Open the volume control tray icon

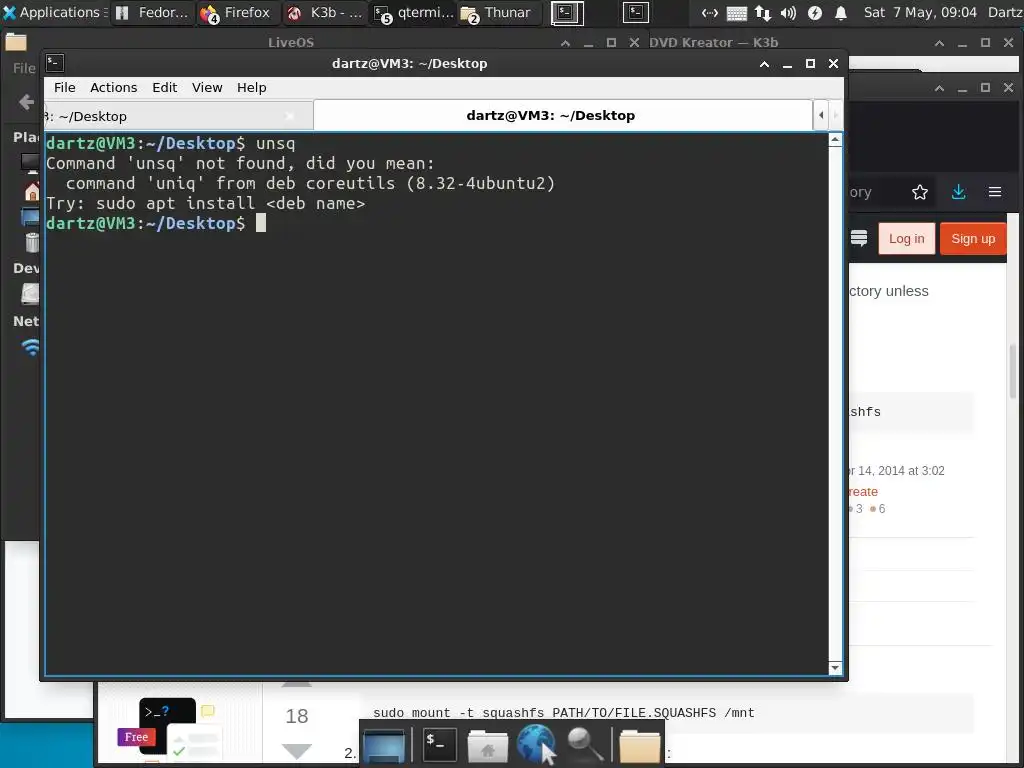pyautogui.click(x=788, y=12)
